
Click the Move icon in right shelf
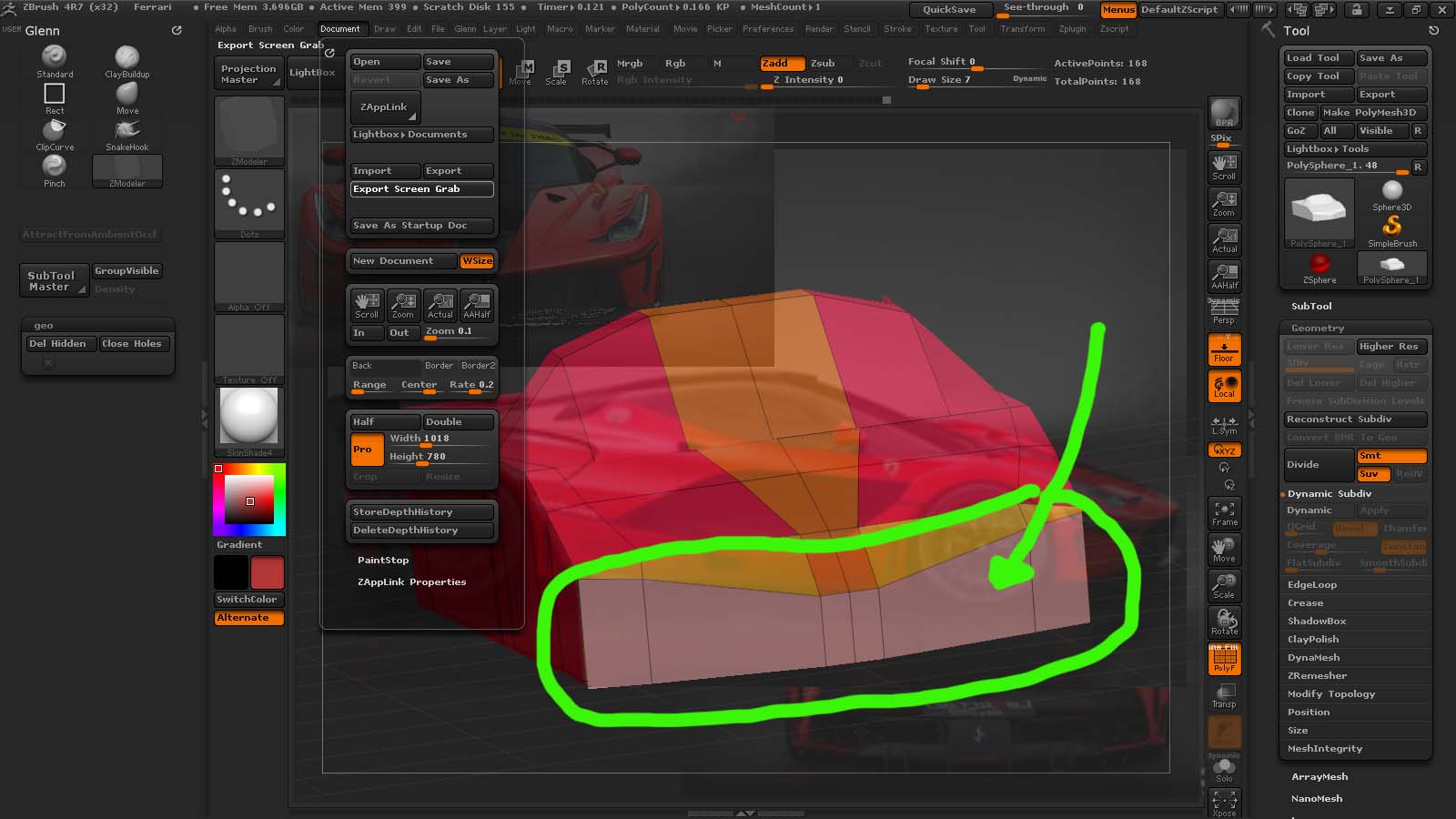1224,550
